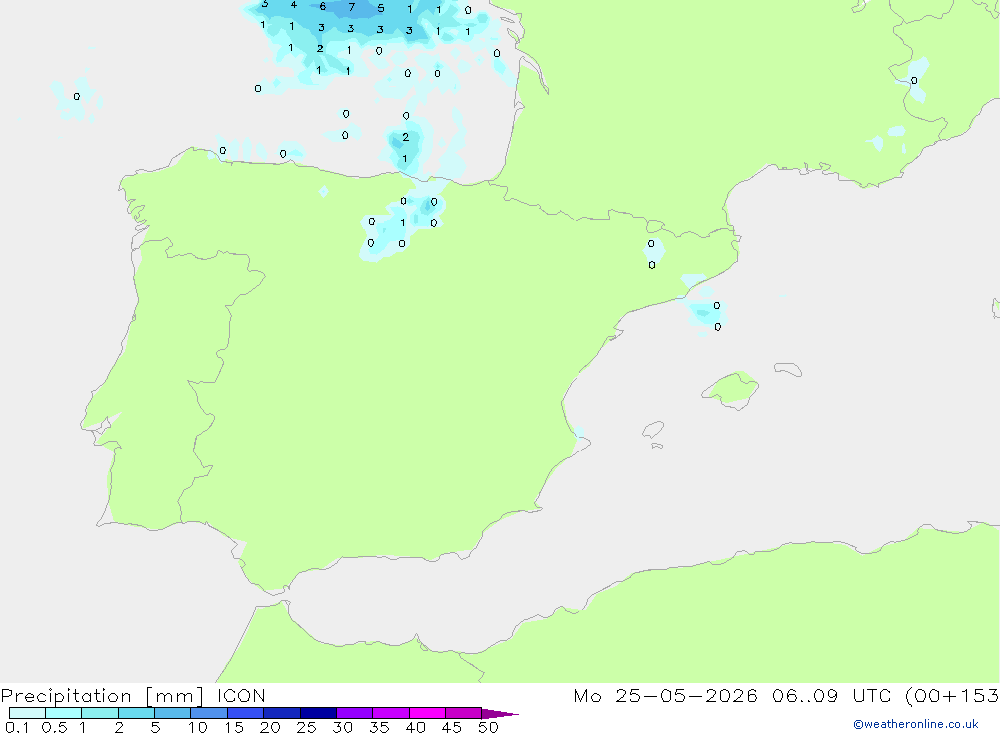1000x733 pixels.
Task: Click Menorca island outline on the map
Action: (788, 369)
